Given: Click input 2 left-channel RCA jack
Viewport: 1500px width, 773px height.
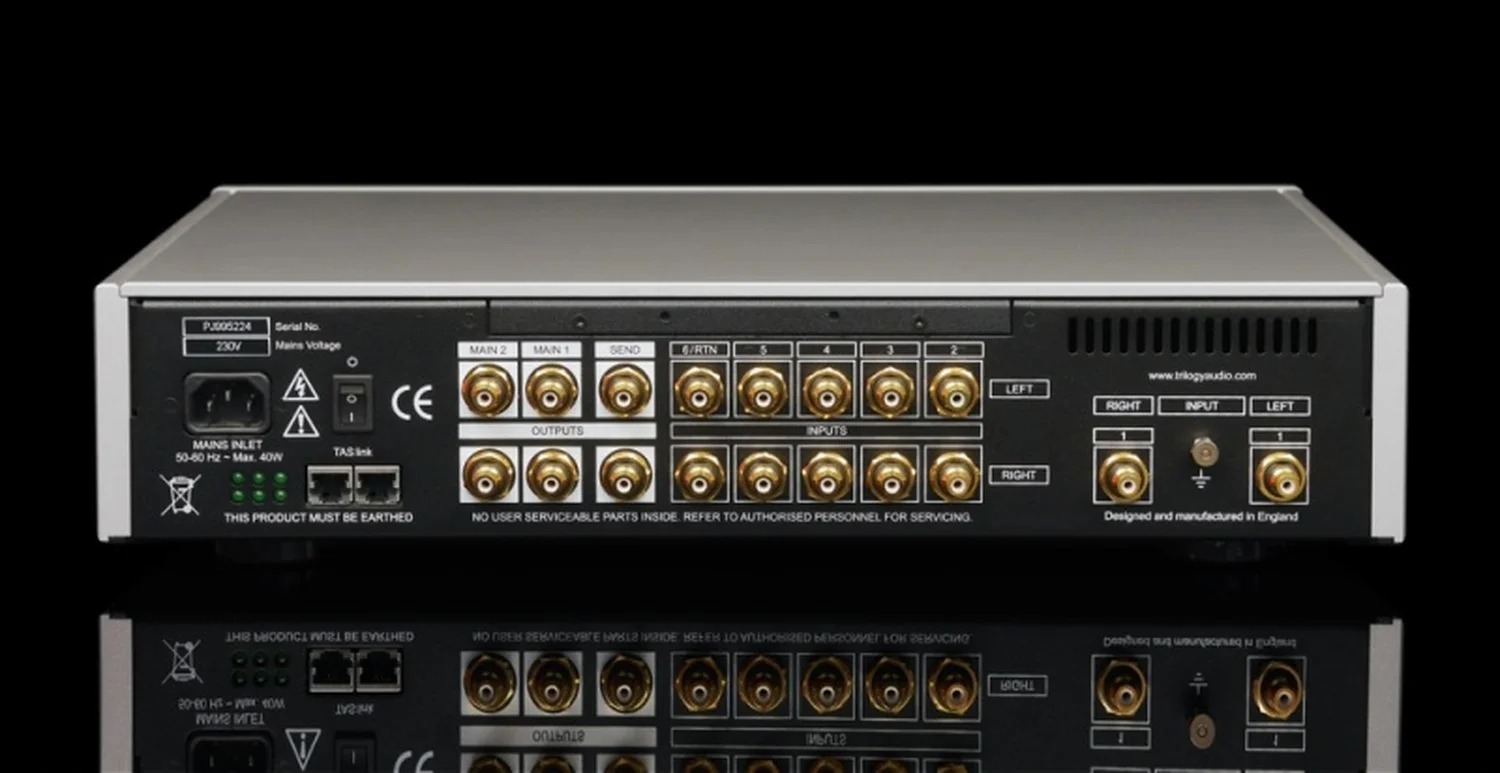Looking at the screenshot, I should click(954, 391).
